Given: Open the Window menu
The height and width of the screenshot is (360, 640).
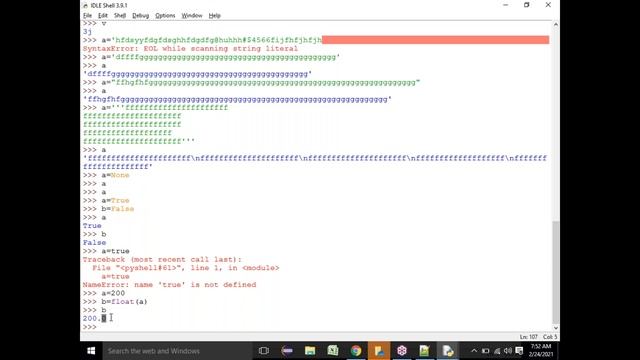Looking at the screenshot, I should tap(192, 16).
